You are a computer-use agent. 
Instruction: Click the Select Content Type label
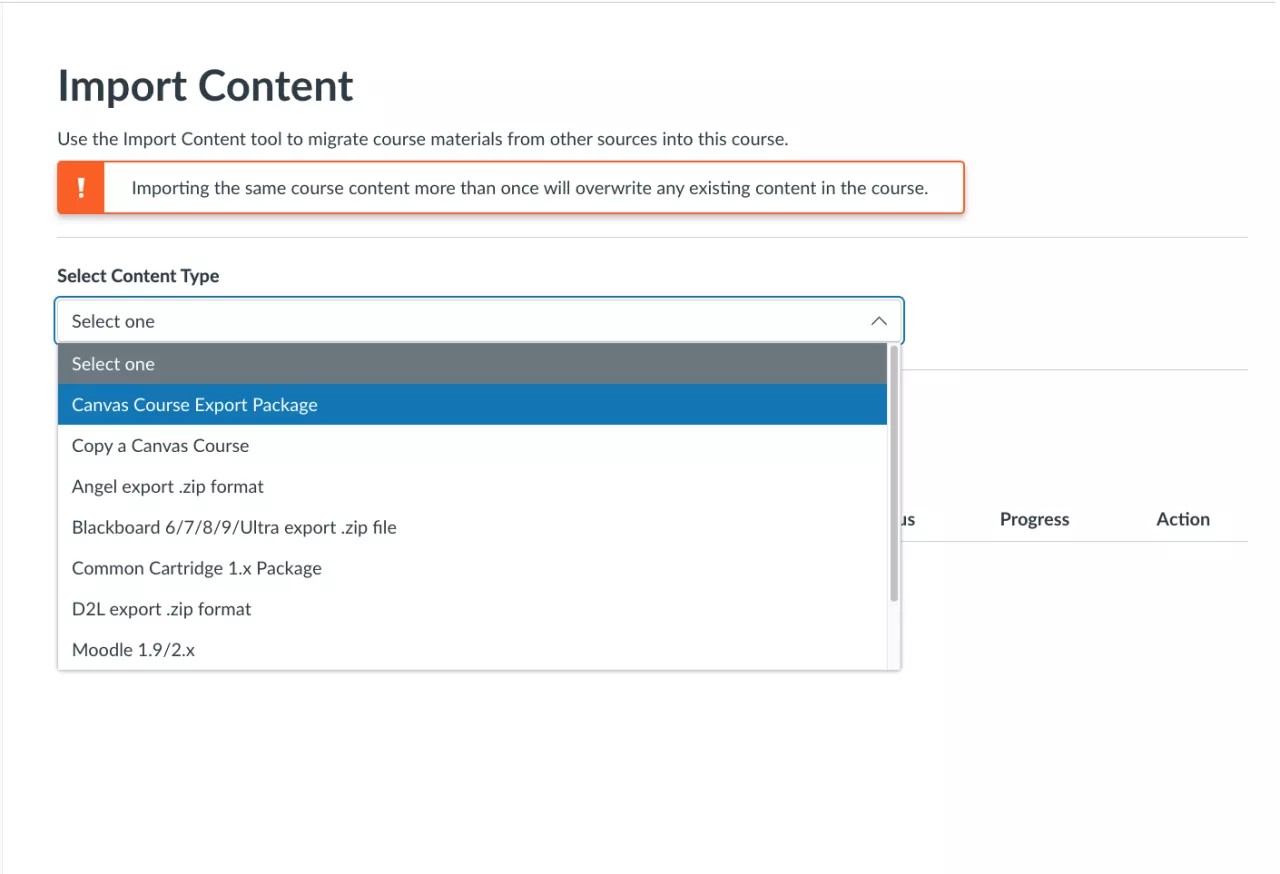click(x=138, y=276)
